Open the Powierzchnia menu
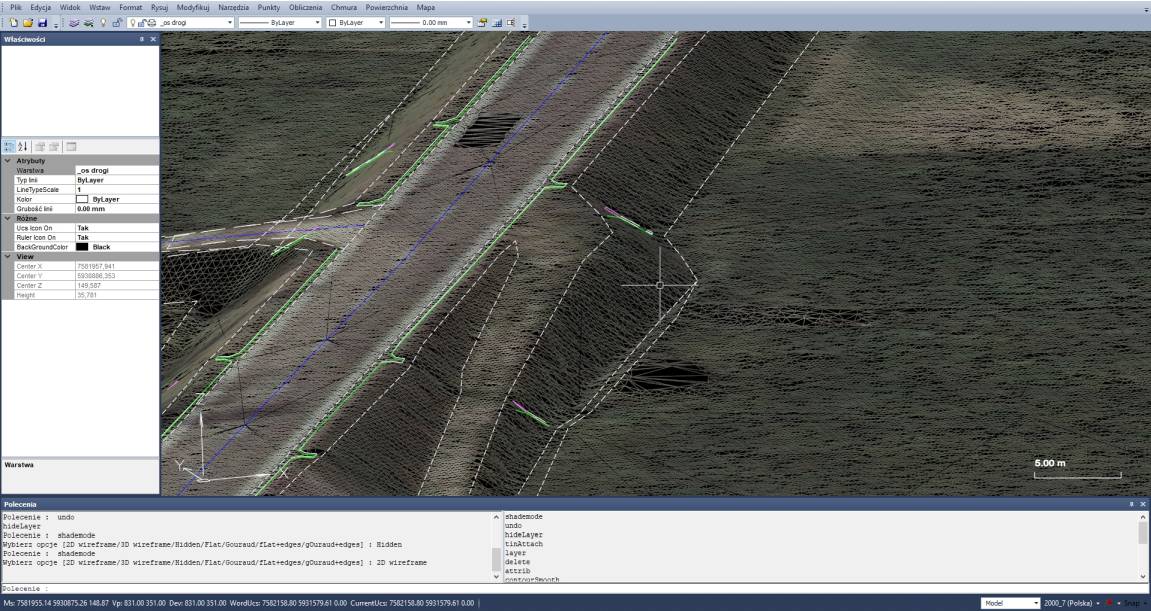Viewport: 1151px width, 611px height. pos(387,7)
